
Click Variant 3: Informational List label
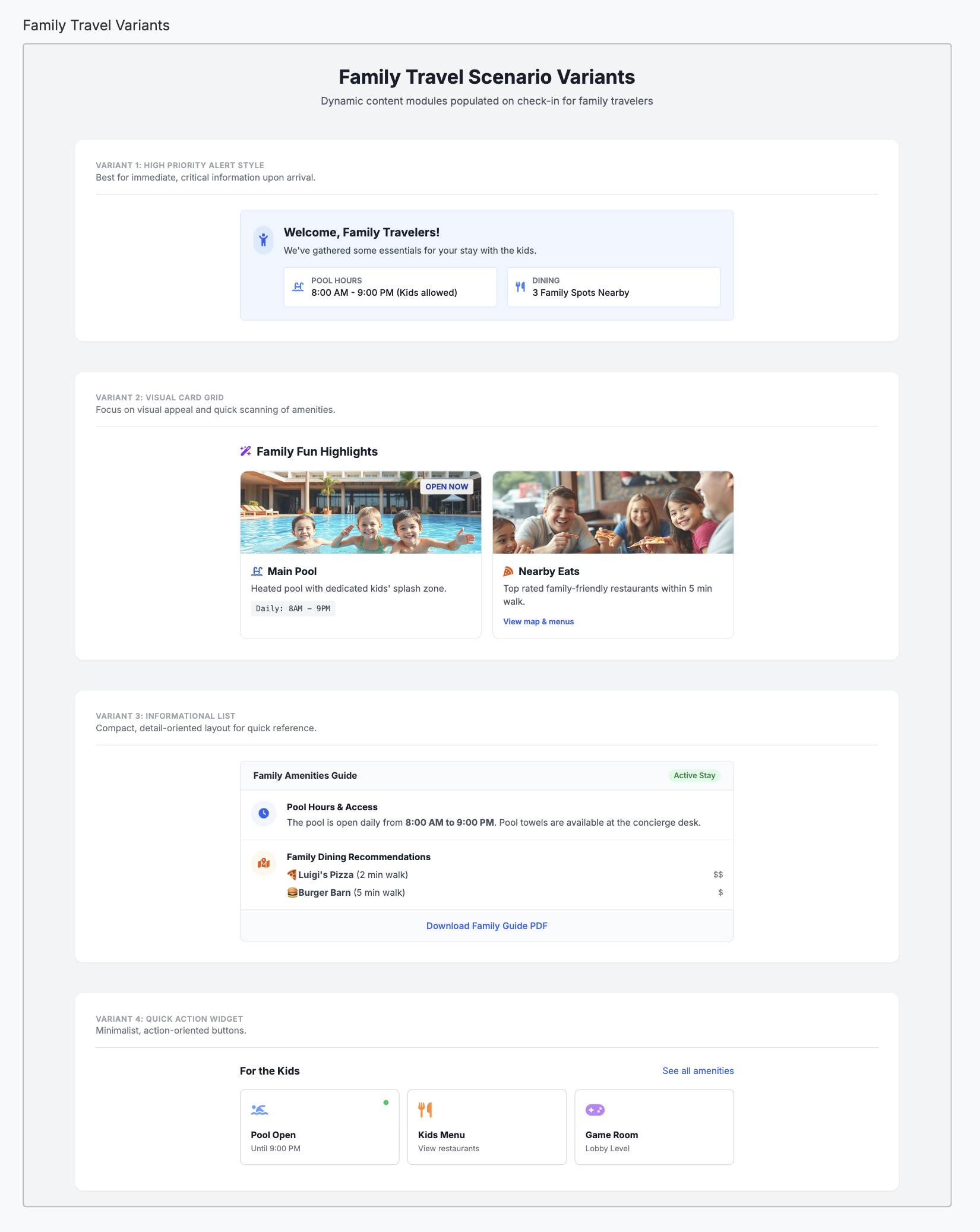[166, 716]
